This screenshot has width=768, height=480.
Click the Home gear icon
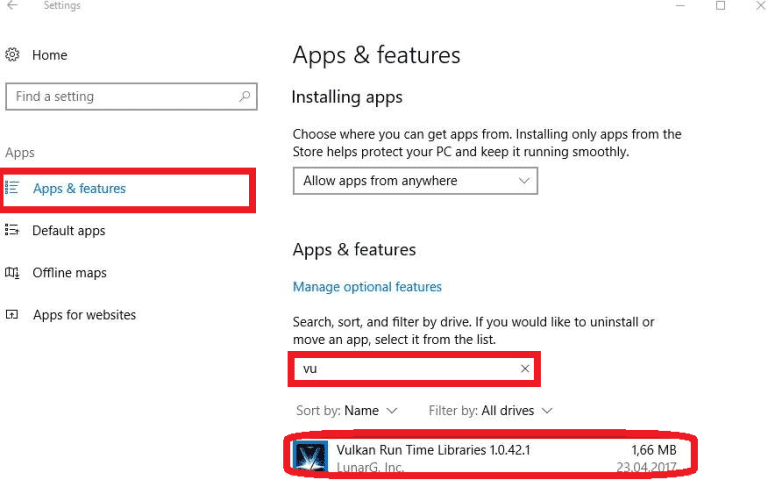(13, 55)
